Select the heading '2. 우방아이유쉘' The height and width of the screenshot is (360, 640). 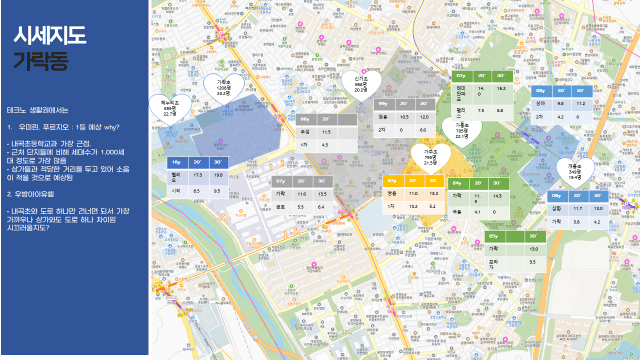tap(30, 194)
